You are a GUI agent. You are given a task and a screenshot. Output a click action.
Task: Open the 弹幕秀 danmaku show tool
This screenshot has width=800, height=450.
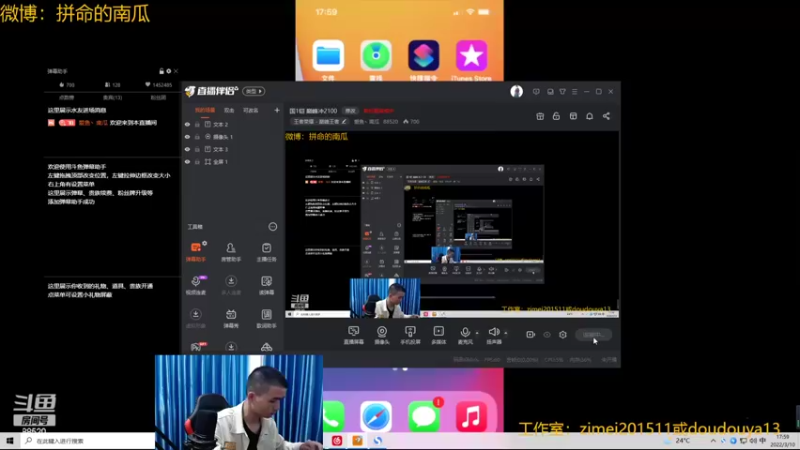click(231, 318)
